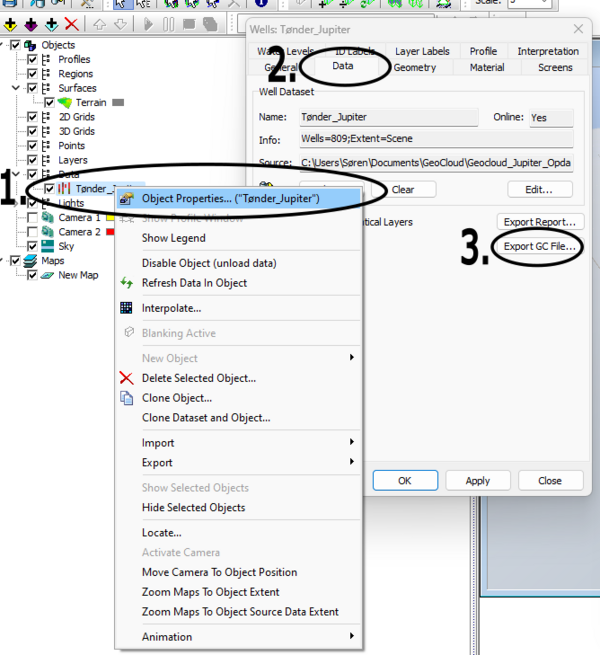
Task: Toggle the Points checkbox
Action: pyautogui.click(x=32, y=146)
